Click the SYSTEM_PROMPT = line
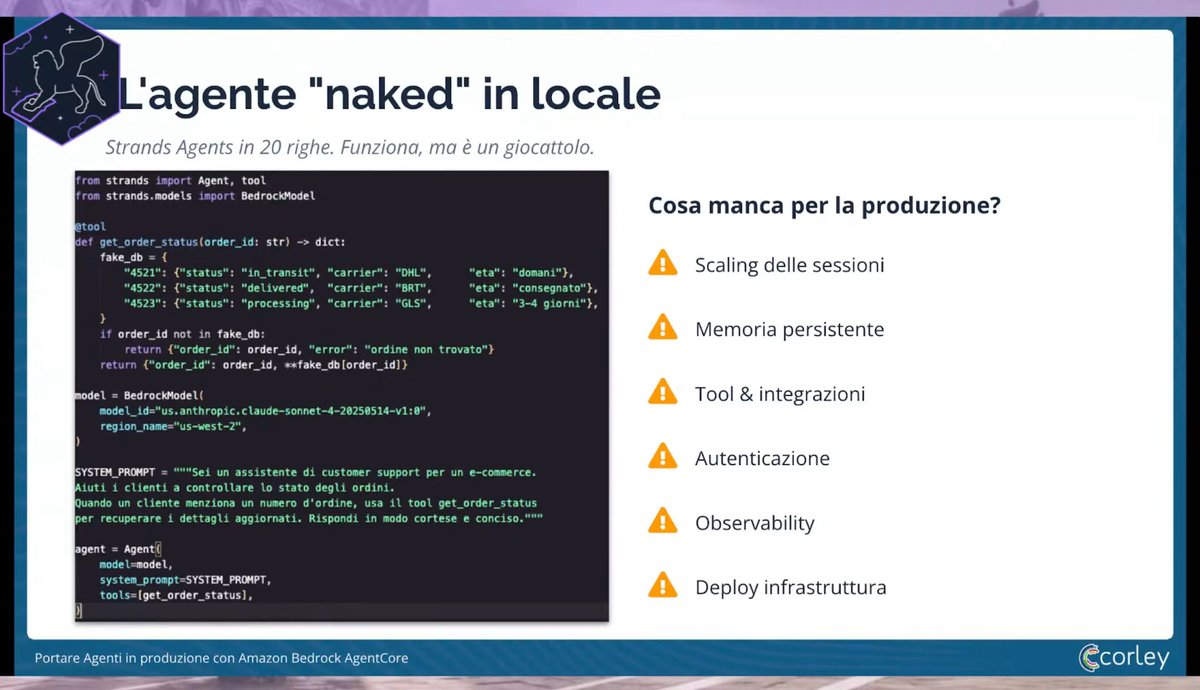1200x690 pixels. point(306,472)
